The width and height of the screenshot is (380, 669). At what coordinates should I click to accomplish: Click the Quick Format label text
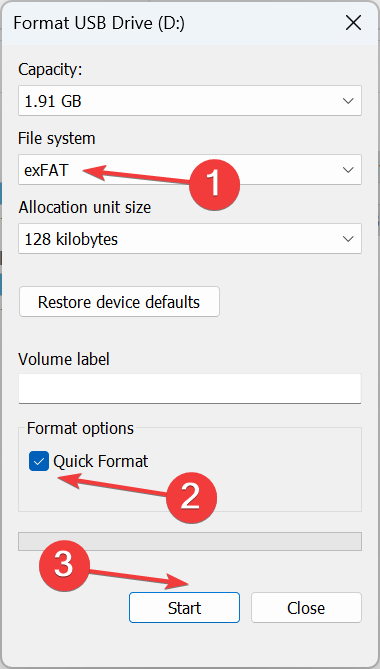point(101,462)
